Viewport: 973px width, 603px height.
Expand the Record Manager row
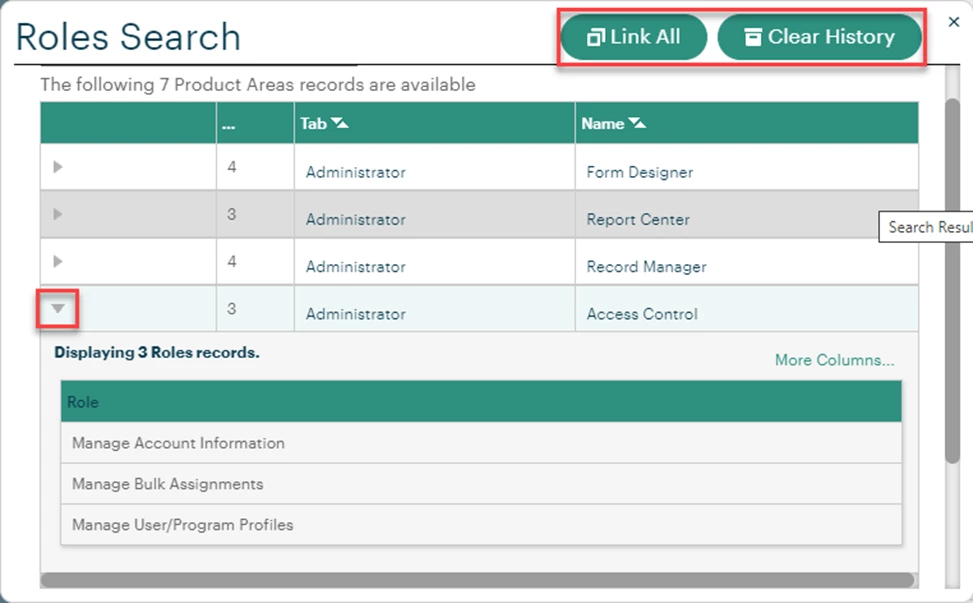pyautogui.click(x=58, y=261)
